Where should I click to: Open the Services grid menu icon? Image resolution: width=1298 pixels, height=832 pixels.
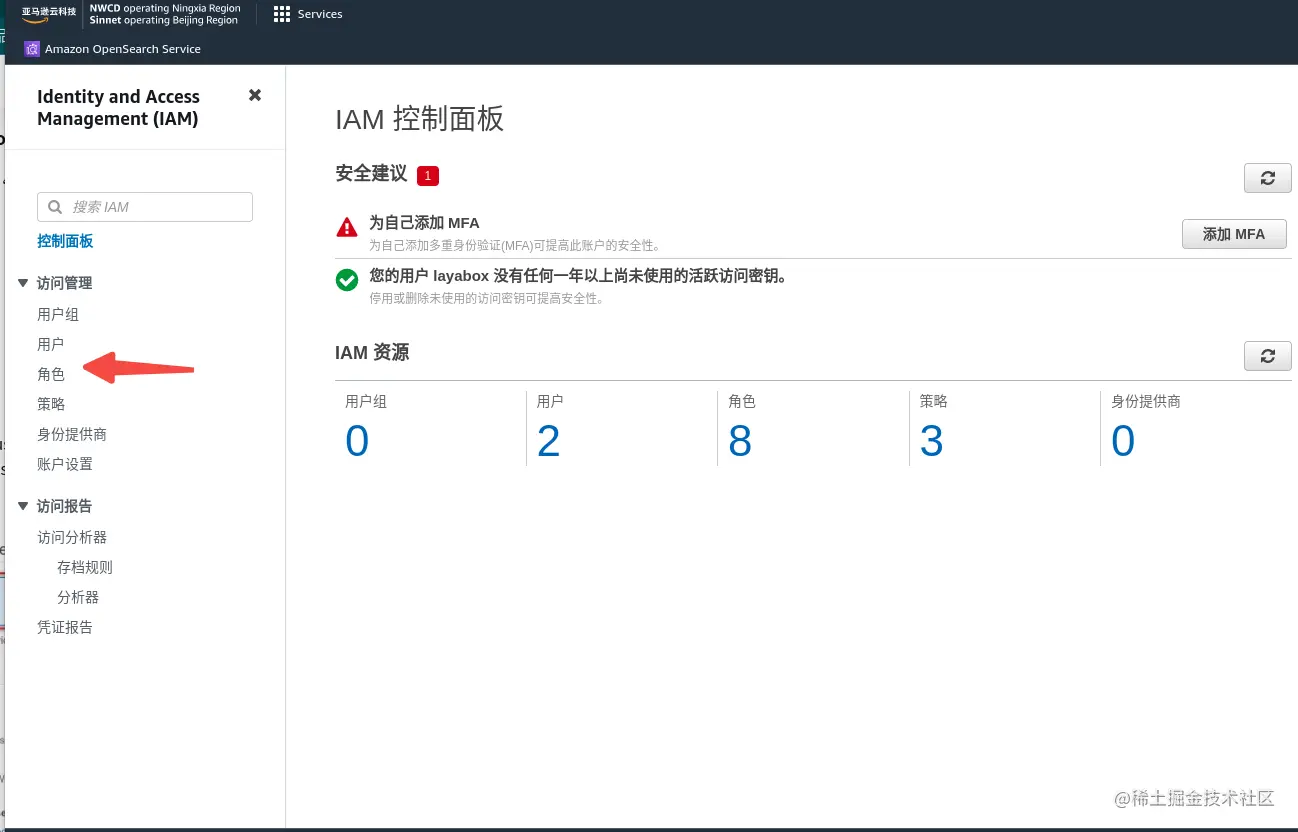(282, 14)
